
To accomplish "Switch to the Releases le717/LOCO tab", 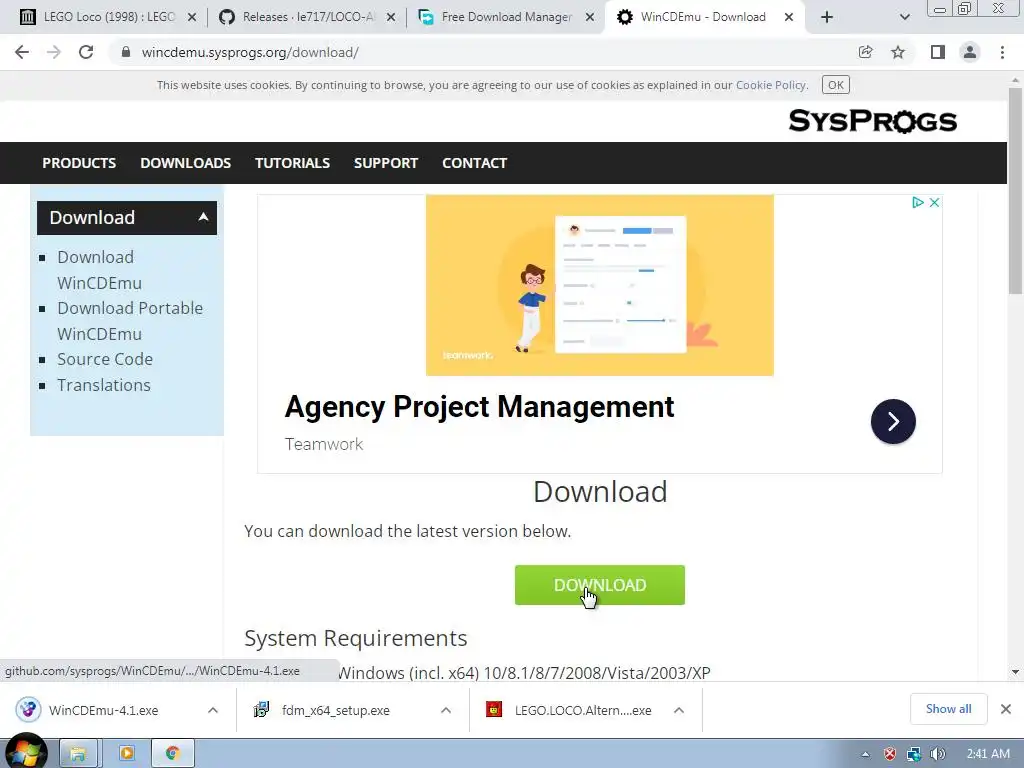I will point(308,17).
